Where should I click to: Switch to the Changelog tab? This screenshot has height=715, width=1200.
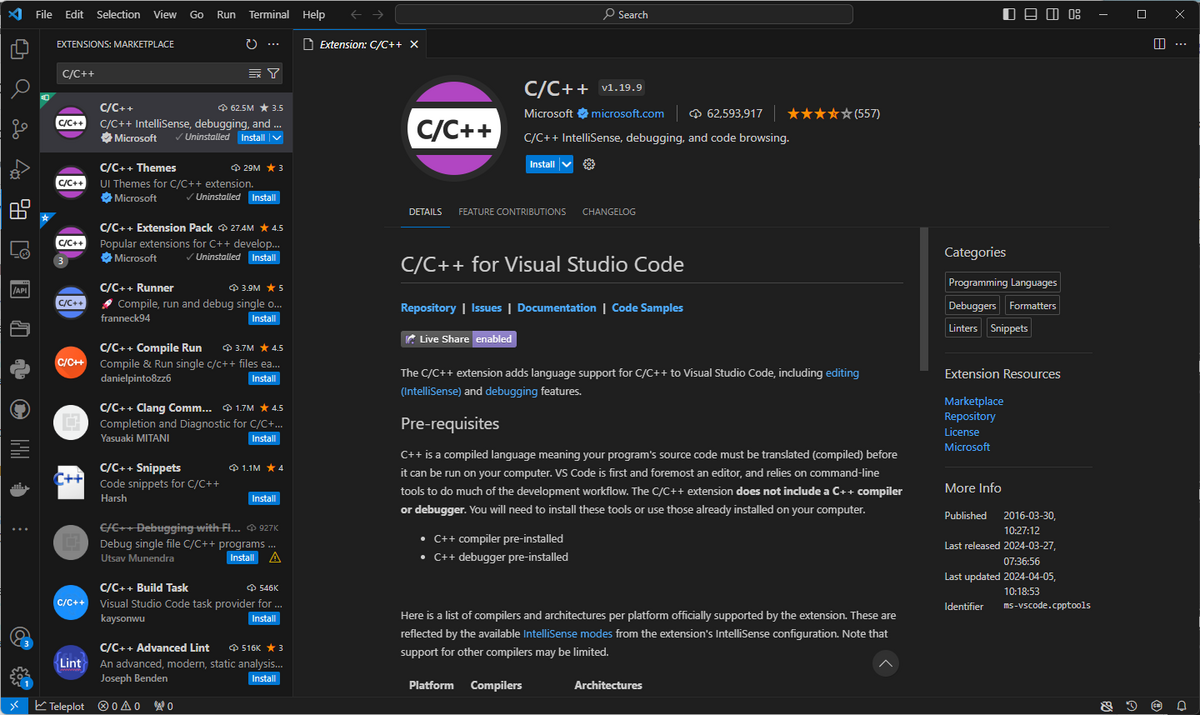(x=609, y=212)
